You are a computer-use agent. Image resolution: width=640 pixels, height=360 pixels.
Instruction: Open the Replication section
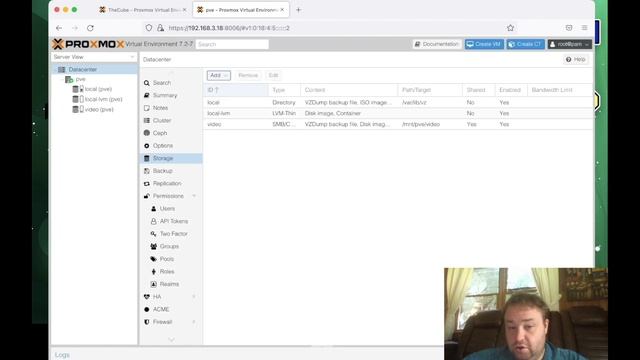pyautogui.click(x=171, y=184)
